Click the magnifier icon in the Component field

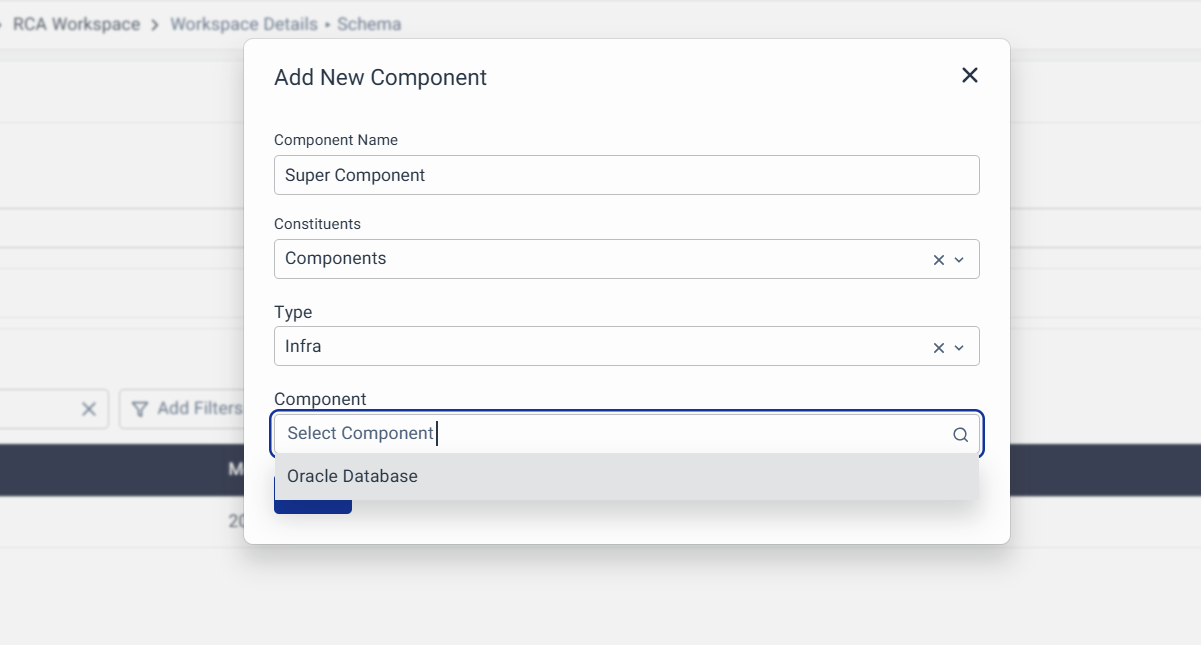pyautogui.click(x=960, y=435)
